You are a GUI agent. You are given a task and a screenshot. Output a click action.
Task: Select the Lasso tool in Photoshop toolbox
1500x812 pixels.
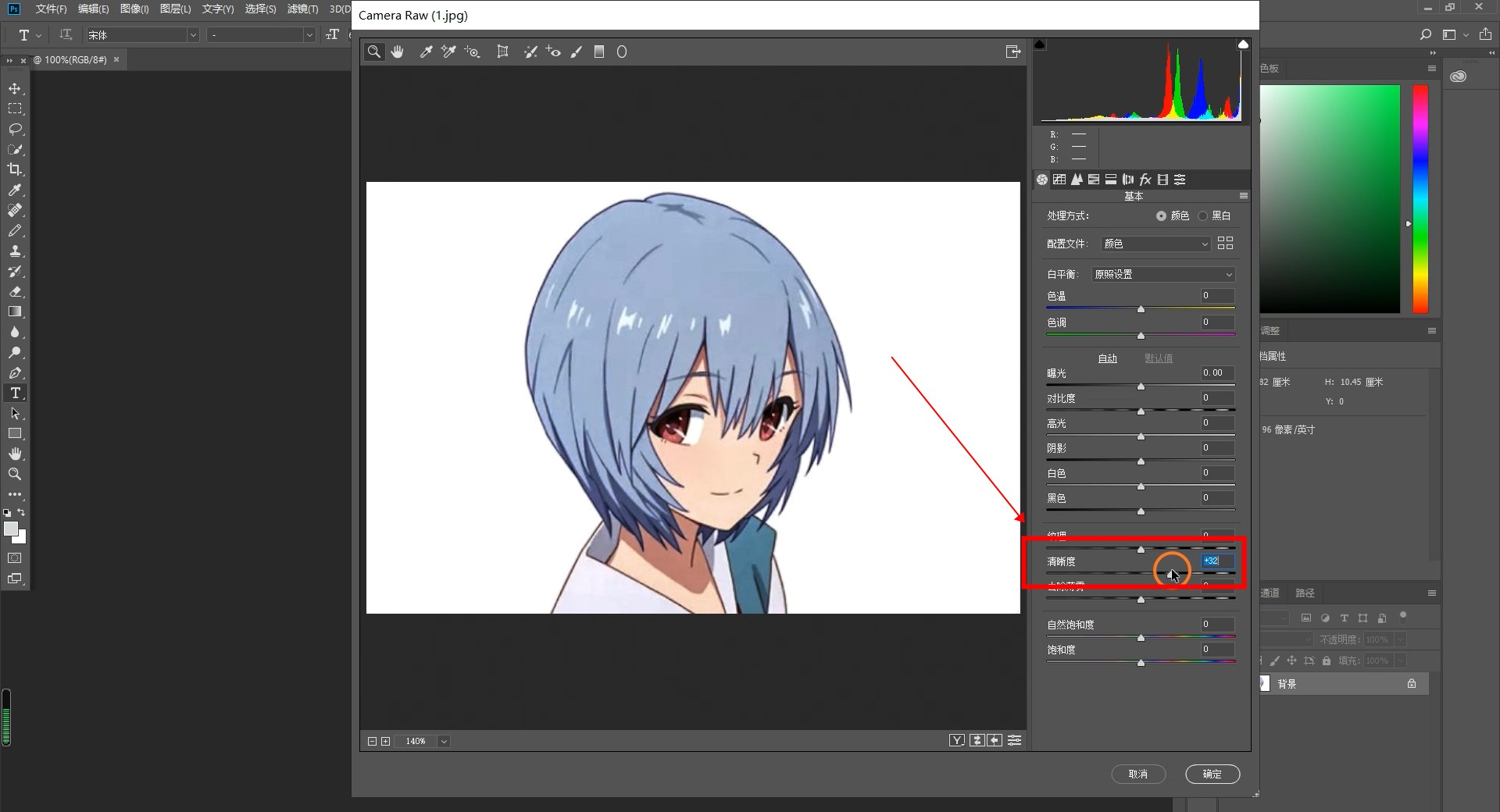click(15, 129)
